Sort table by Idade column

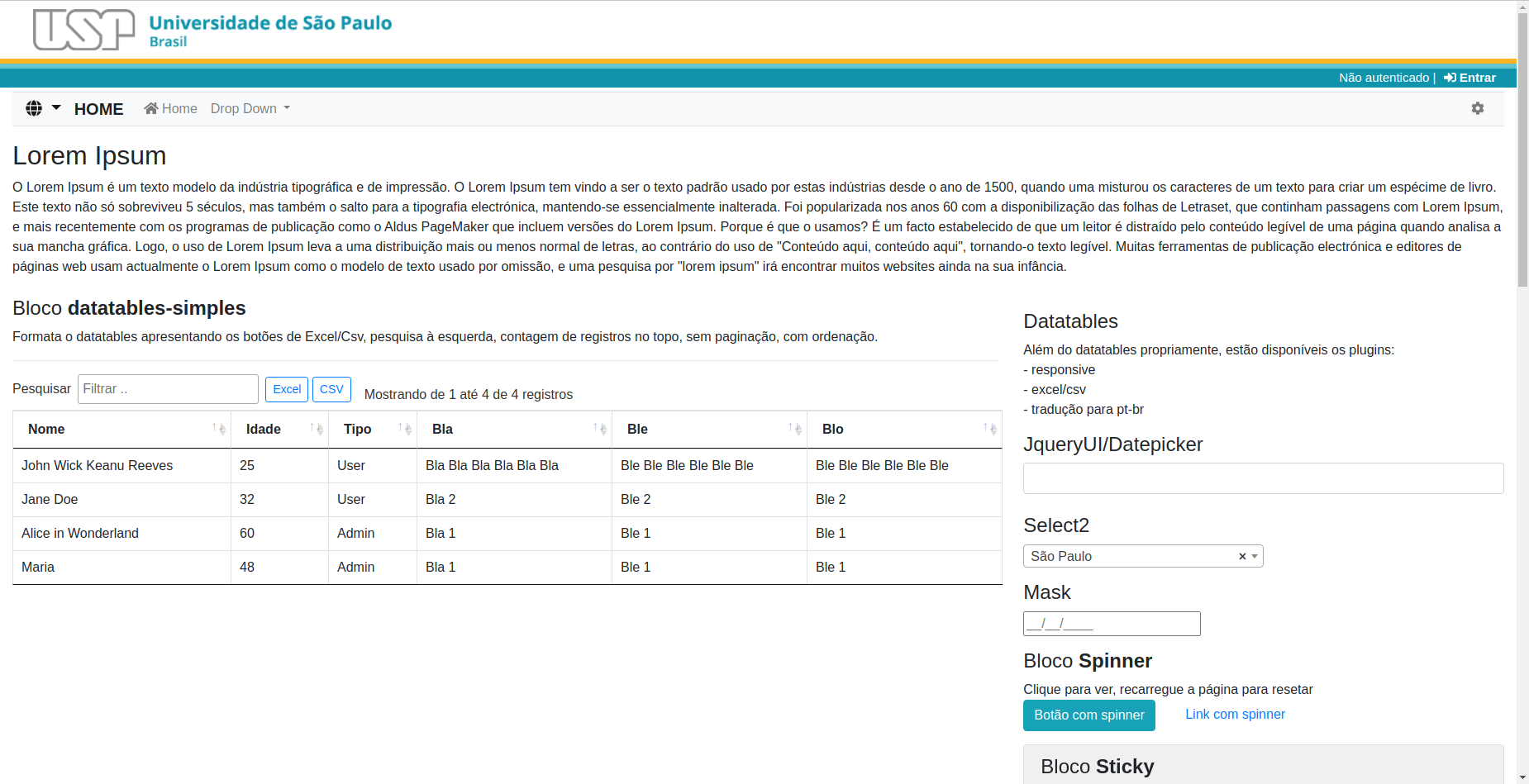280,430
